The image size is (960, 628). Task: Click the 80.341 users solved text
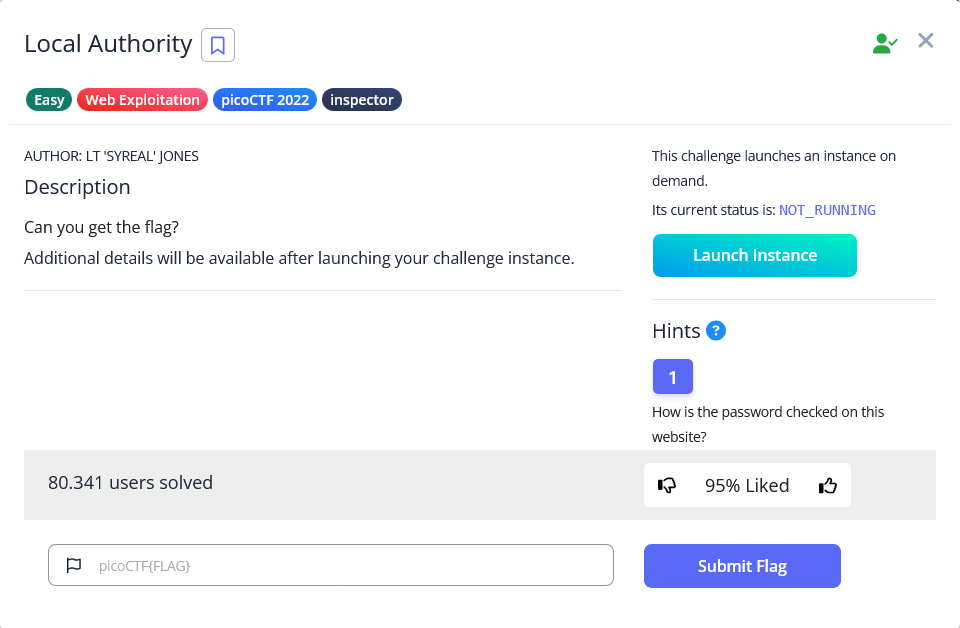[x=130, y=483]
